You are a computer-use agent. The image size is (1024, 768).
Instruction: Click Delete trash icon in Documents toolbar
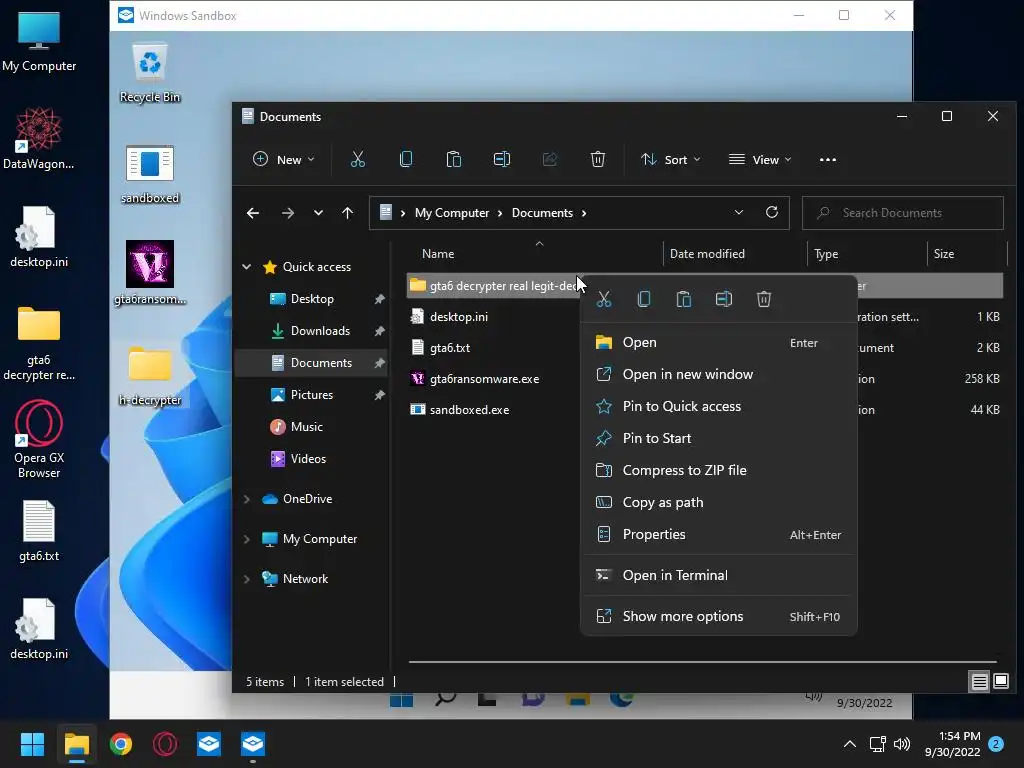(x=598, y=159)
